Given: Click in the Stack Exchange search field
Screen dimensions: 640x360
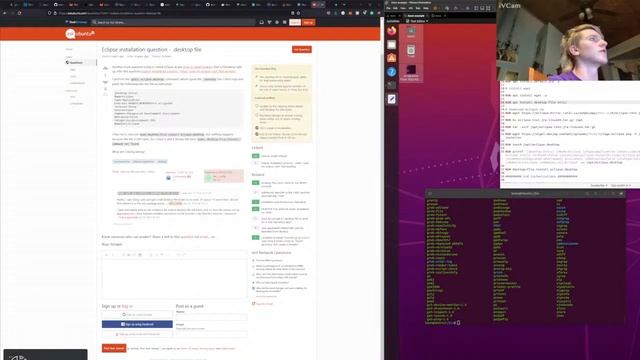Looking at the screenshot, I should (x=173, y=22).
